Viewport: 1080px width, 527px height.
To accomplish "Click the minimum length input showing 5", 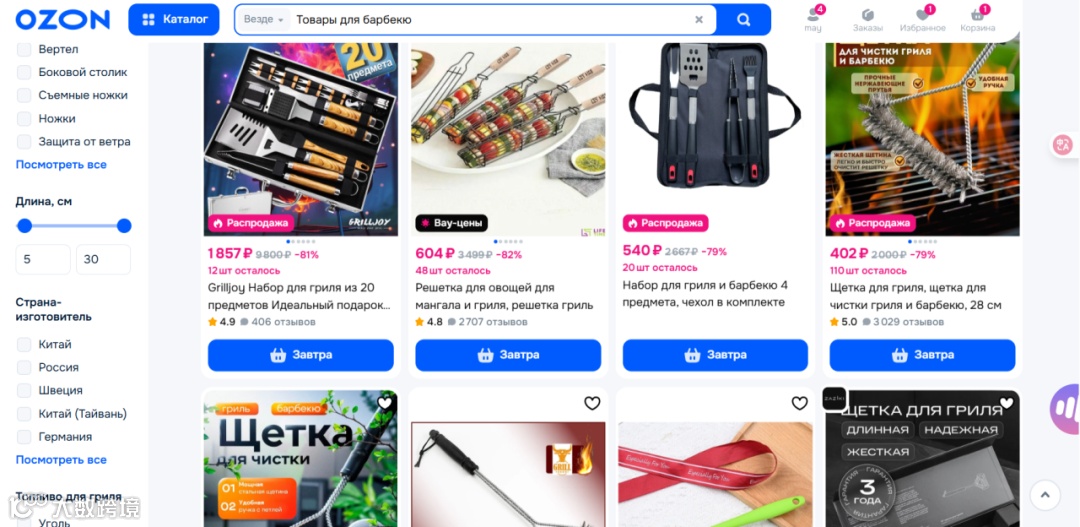I will coord(43,260).
